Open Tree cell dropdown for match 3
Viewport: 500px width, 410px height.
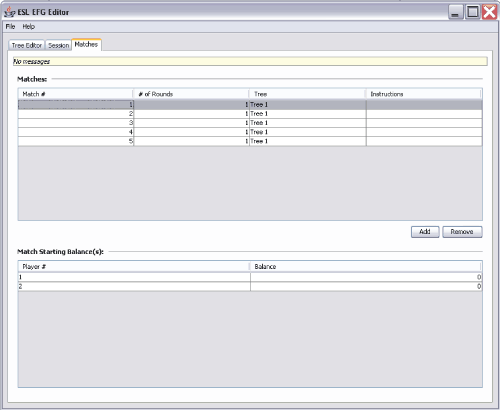tap(308, 123)
